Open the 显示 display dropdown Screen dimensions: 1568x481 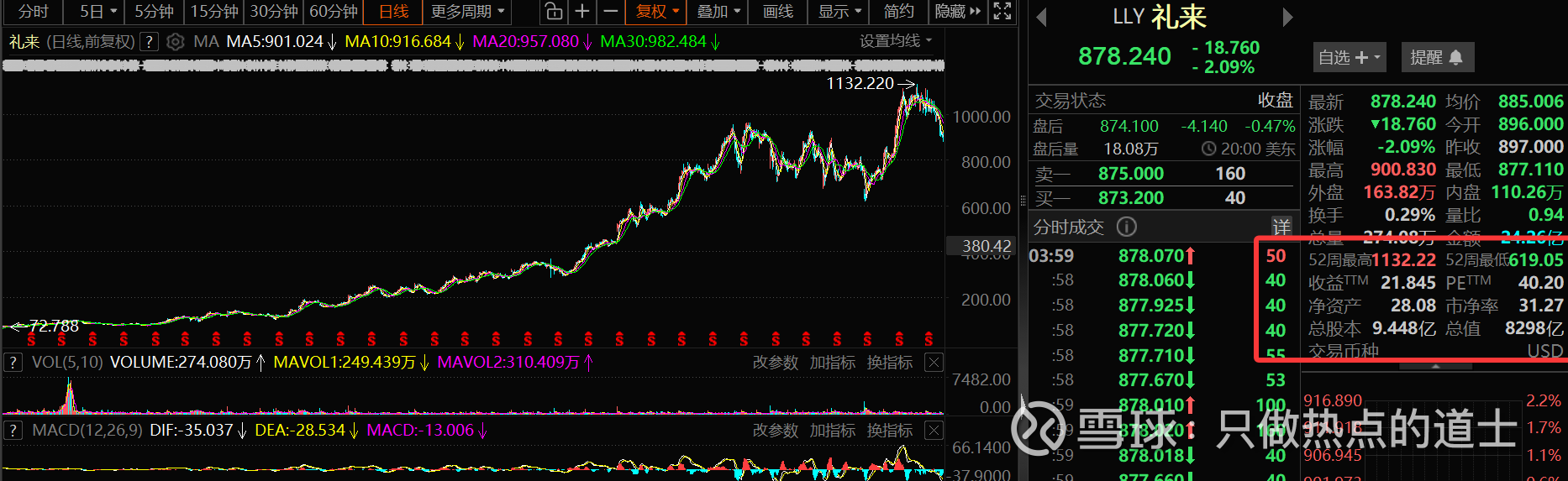coord(839,12)
